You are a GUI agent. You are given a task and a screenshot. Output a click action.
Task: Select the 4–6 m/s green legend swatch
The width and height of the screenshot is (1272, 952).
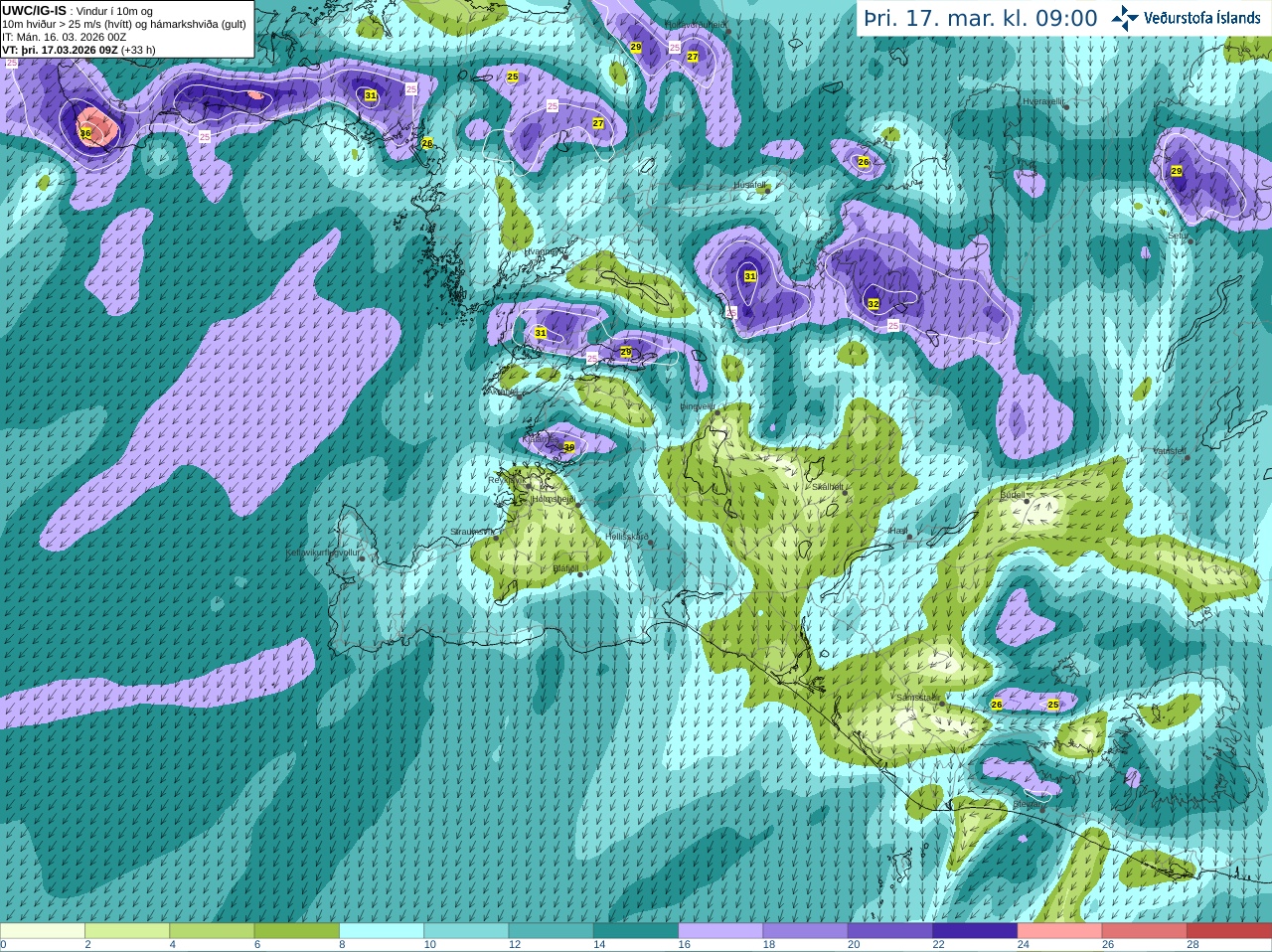(212, 931)
